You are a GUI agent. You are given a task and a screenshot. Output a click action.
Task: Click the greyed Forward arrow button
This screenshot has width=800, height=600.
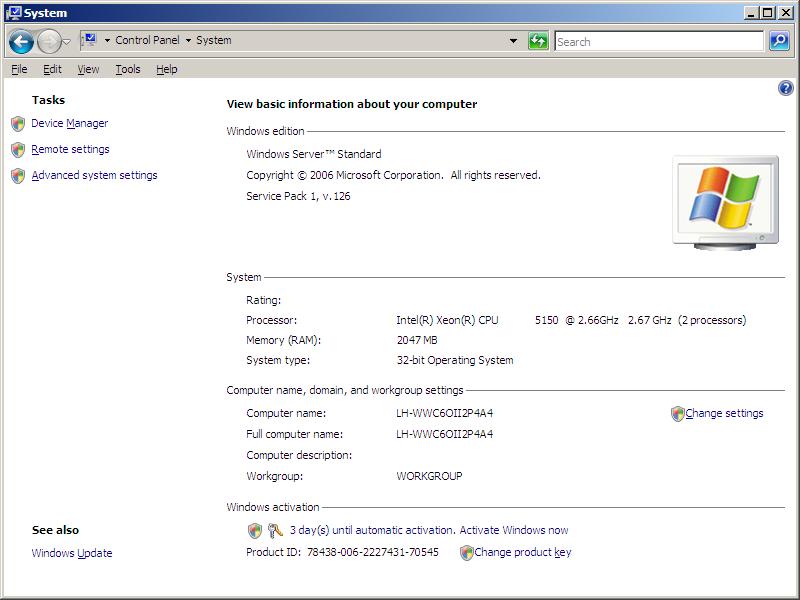click(x=49, y=42)
